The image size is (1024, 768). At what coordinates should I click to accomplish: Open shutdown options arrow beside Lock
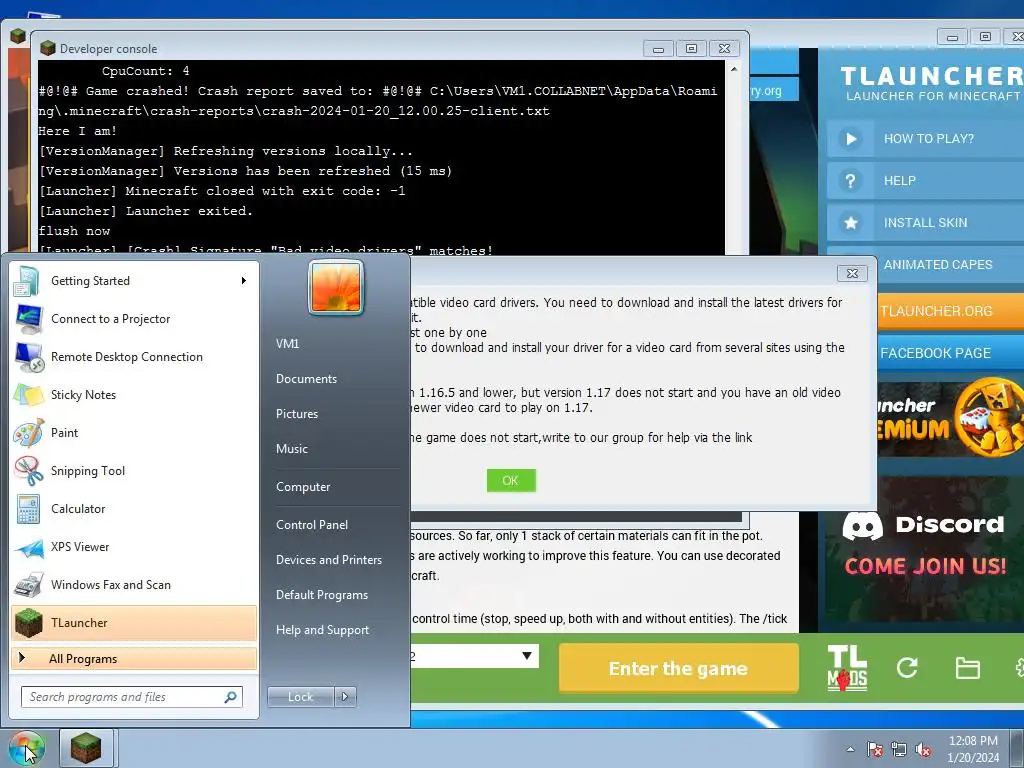tap(345, 697)
